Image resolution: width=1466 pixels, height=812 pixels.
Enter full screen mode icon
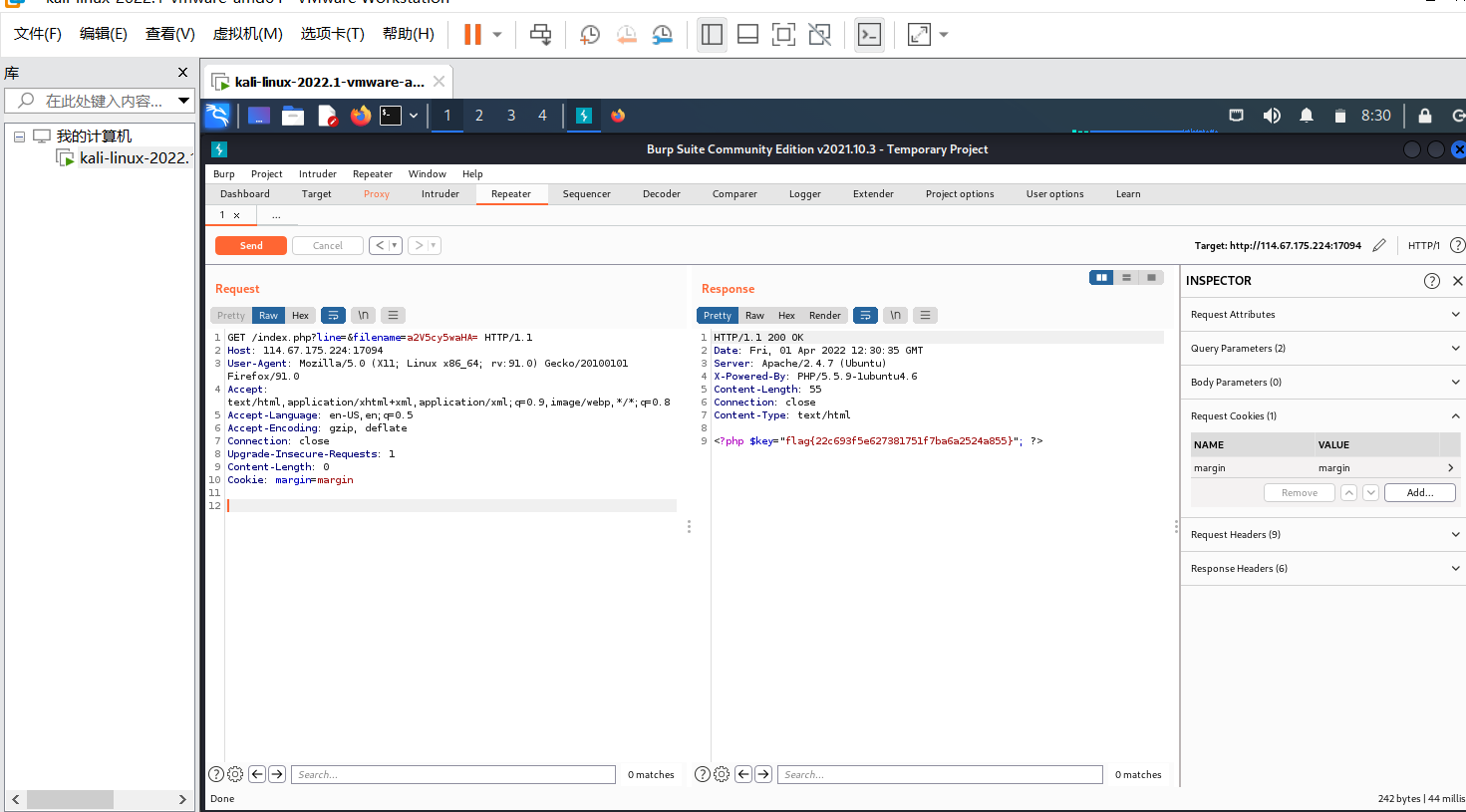pyautogui.click(x=784, y=35)
